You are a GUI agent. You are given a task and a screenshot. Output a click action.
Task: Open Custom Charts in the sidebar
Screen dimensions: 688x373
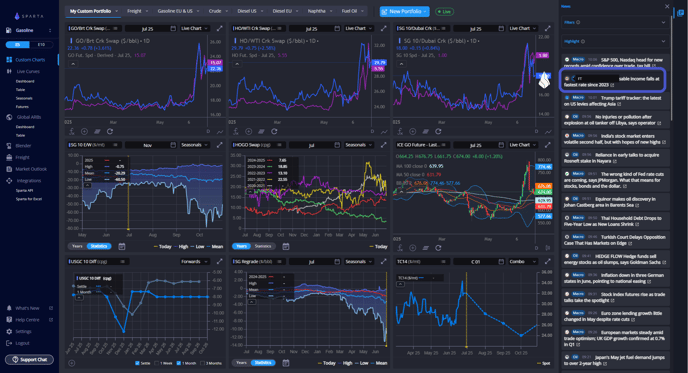pyautogui.click(x=30, y=60)
